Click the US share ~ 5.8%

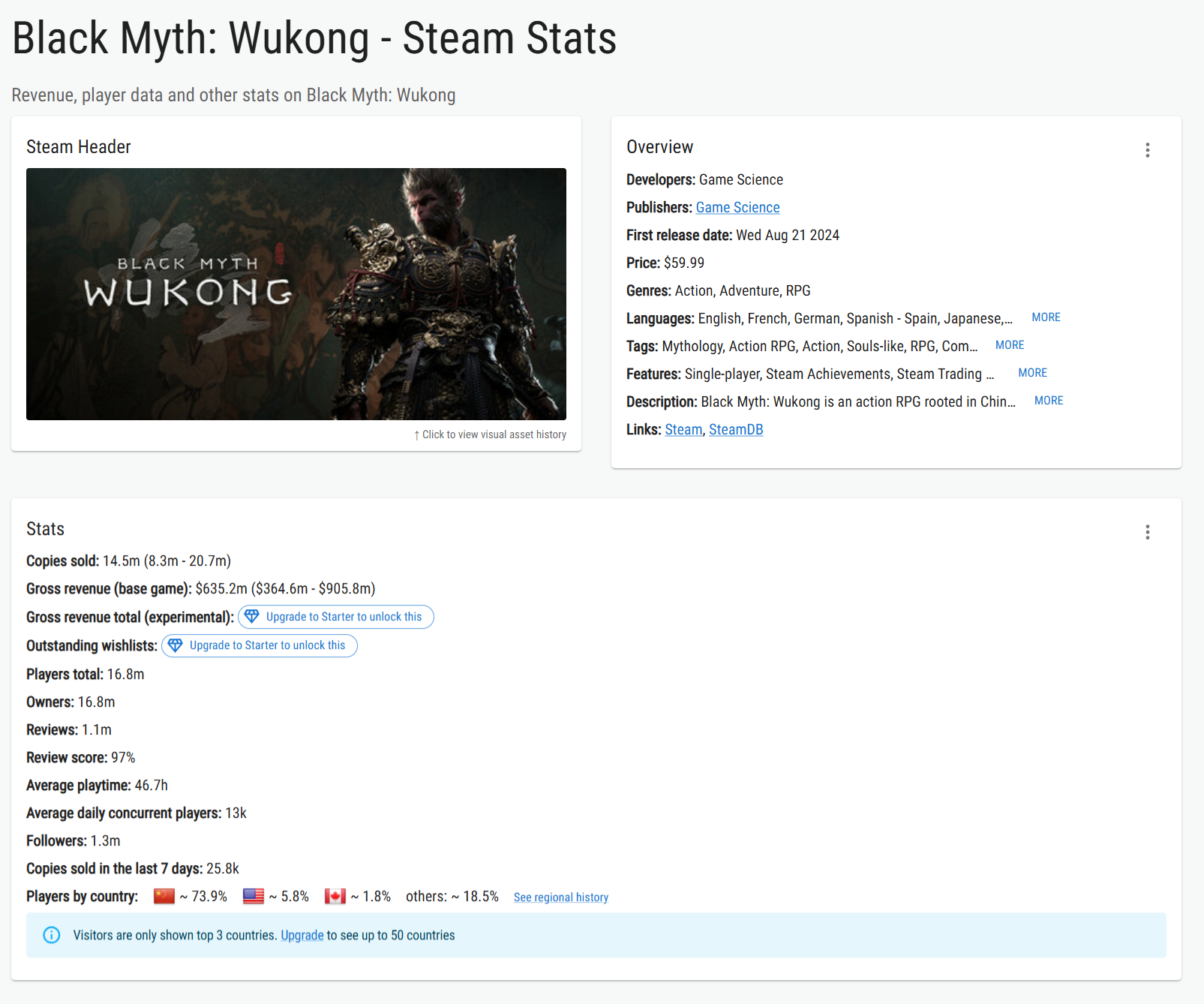(289, 897)
